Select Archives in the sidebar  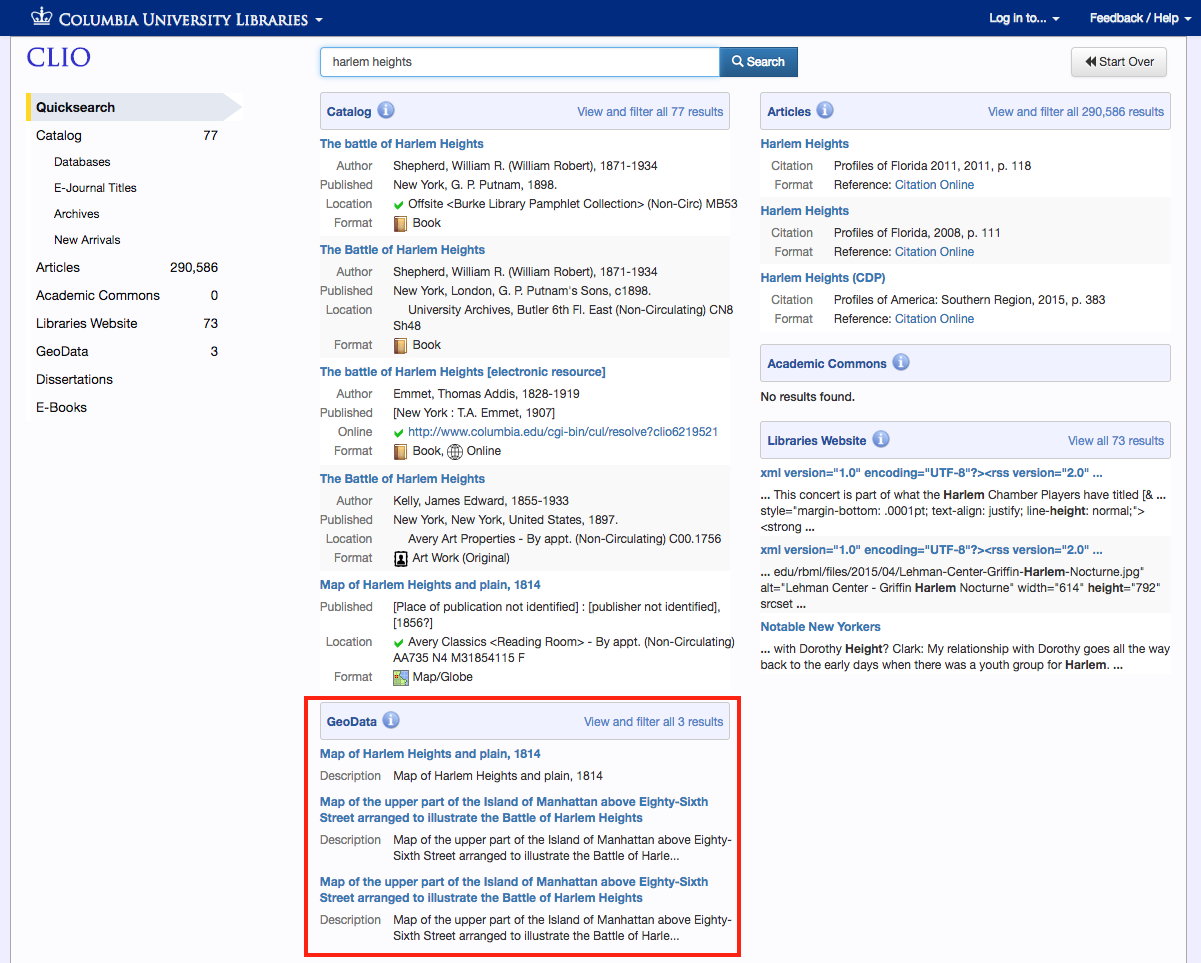pyautogui.click(x=77, y=214)
